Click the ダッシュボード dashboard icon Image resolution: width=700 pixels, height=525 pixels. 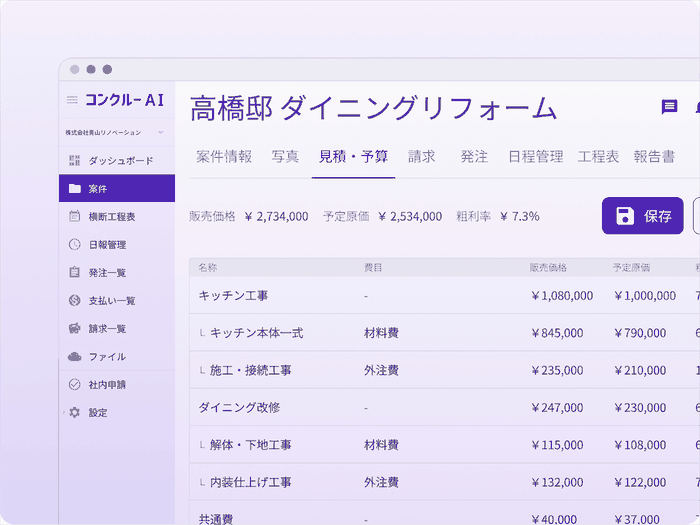coord(74,160)
